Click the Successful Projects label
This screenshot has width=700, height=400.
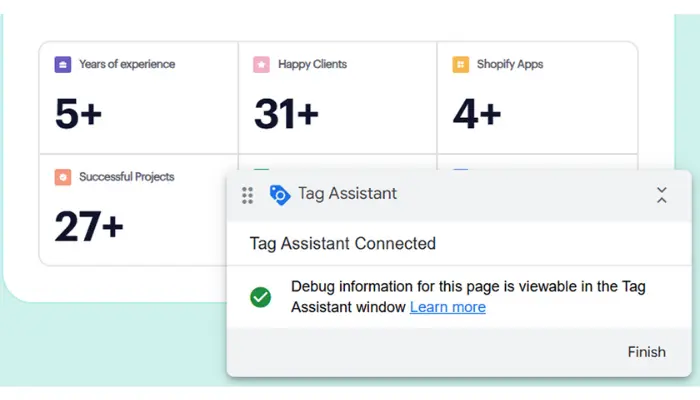tap(127, 177)
